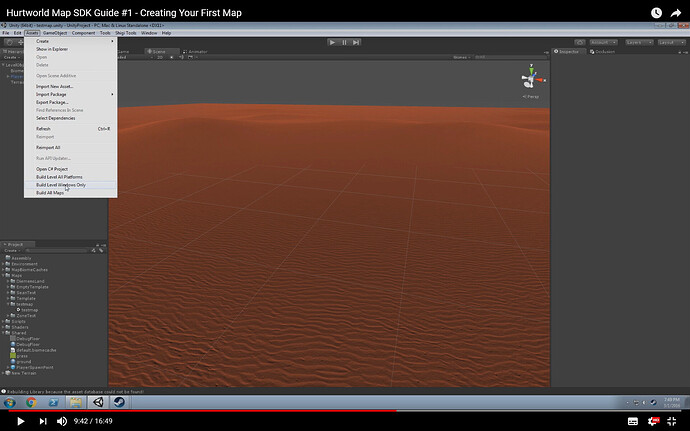This screenshot has width=690, height=431.
Task: Click Unity Play mode button
Action: 332,42
